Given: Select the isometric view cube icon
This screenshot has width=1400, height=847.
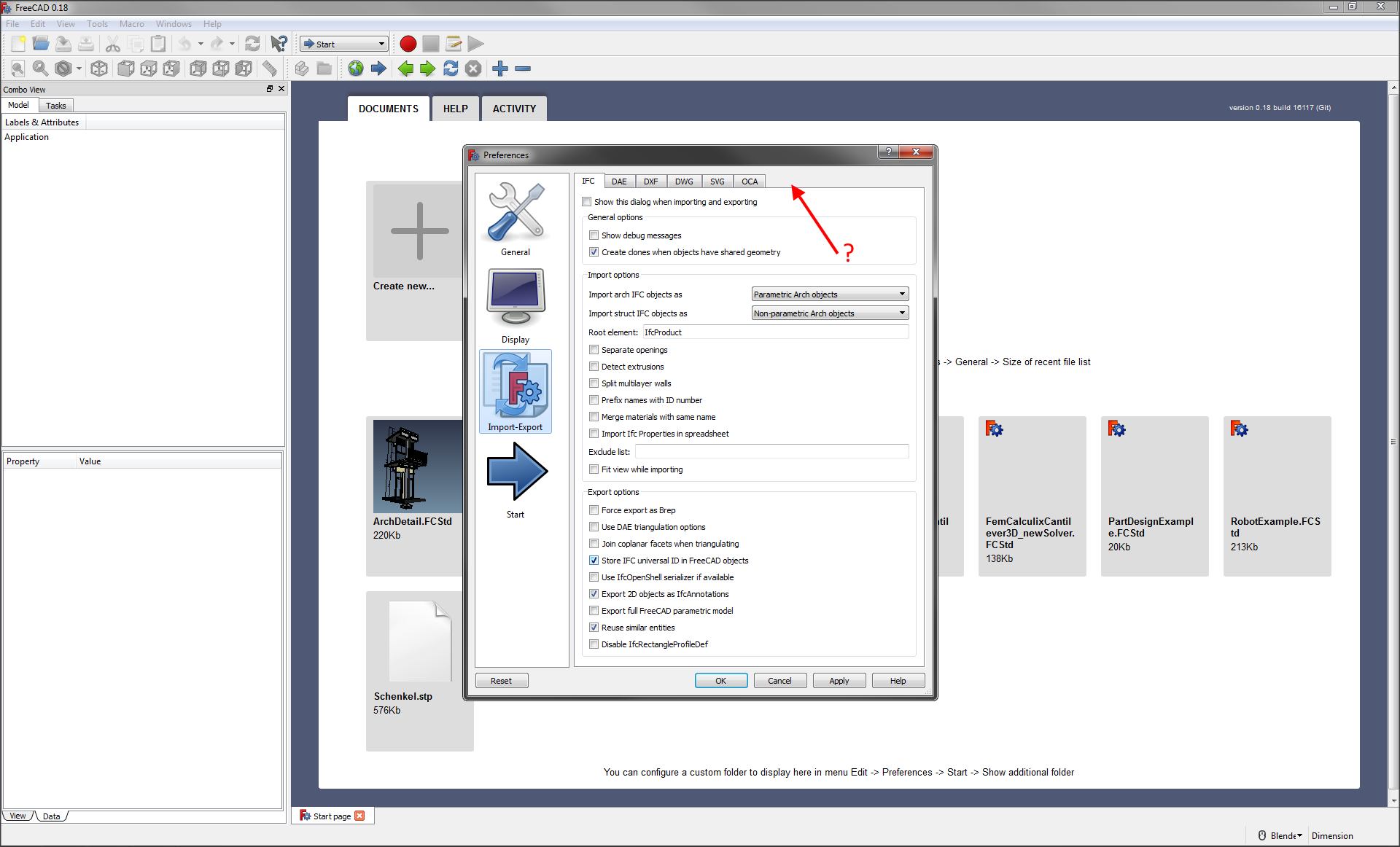Looking at the screenshot, I should tap(99, 69).
